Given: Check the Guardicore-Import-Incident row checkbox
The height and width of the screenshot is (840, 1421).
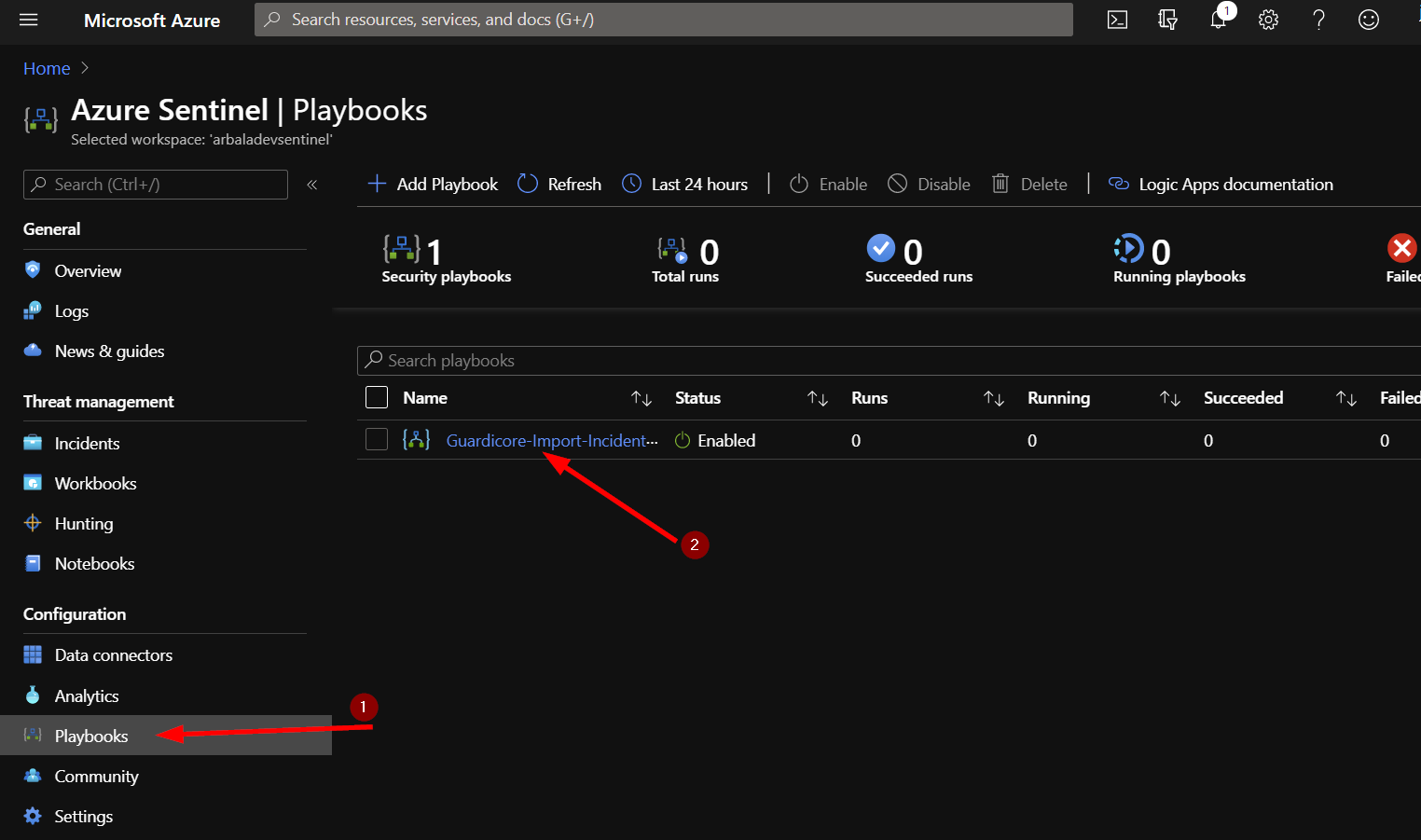Looking at the screenshot, I should 377,439.
